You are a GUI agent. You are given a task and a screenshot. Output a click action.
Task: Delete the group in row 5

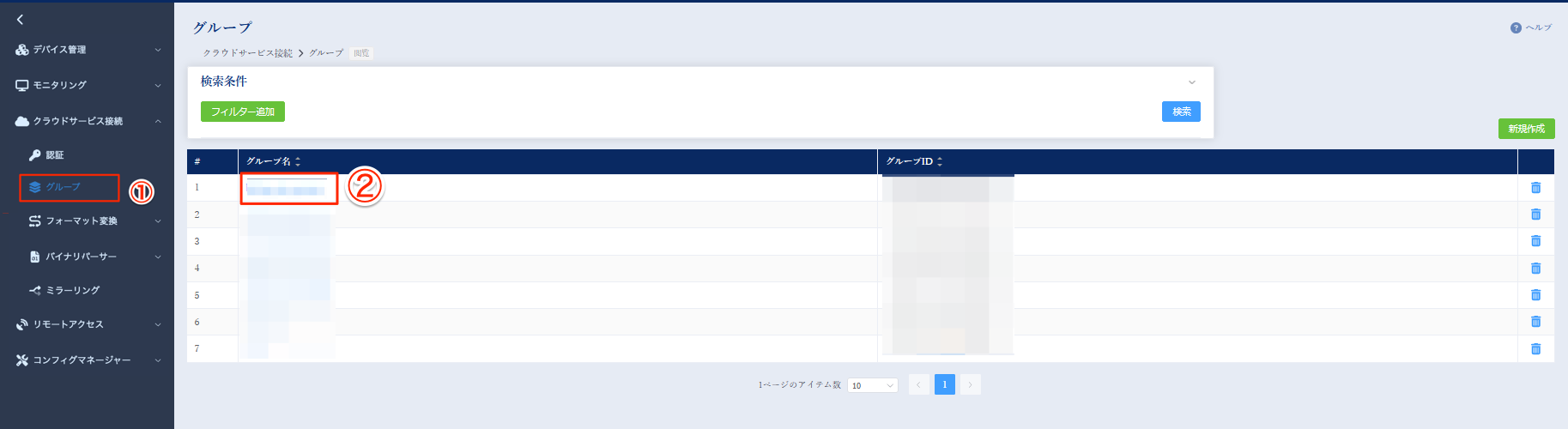click(x=1536, y=295)
